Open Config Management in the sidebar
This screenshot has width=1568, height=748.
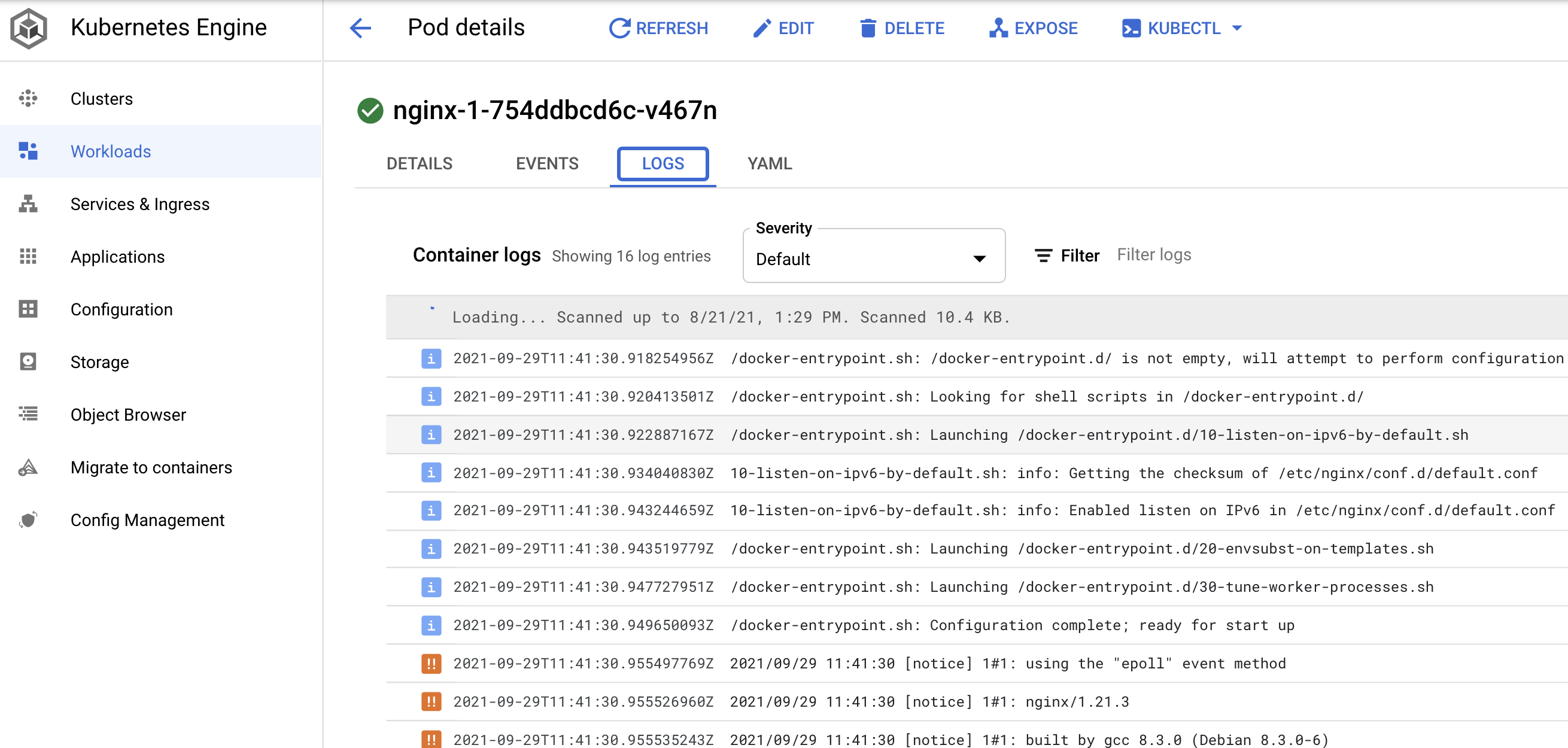147,520
